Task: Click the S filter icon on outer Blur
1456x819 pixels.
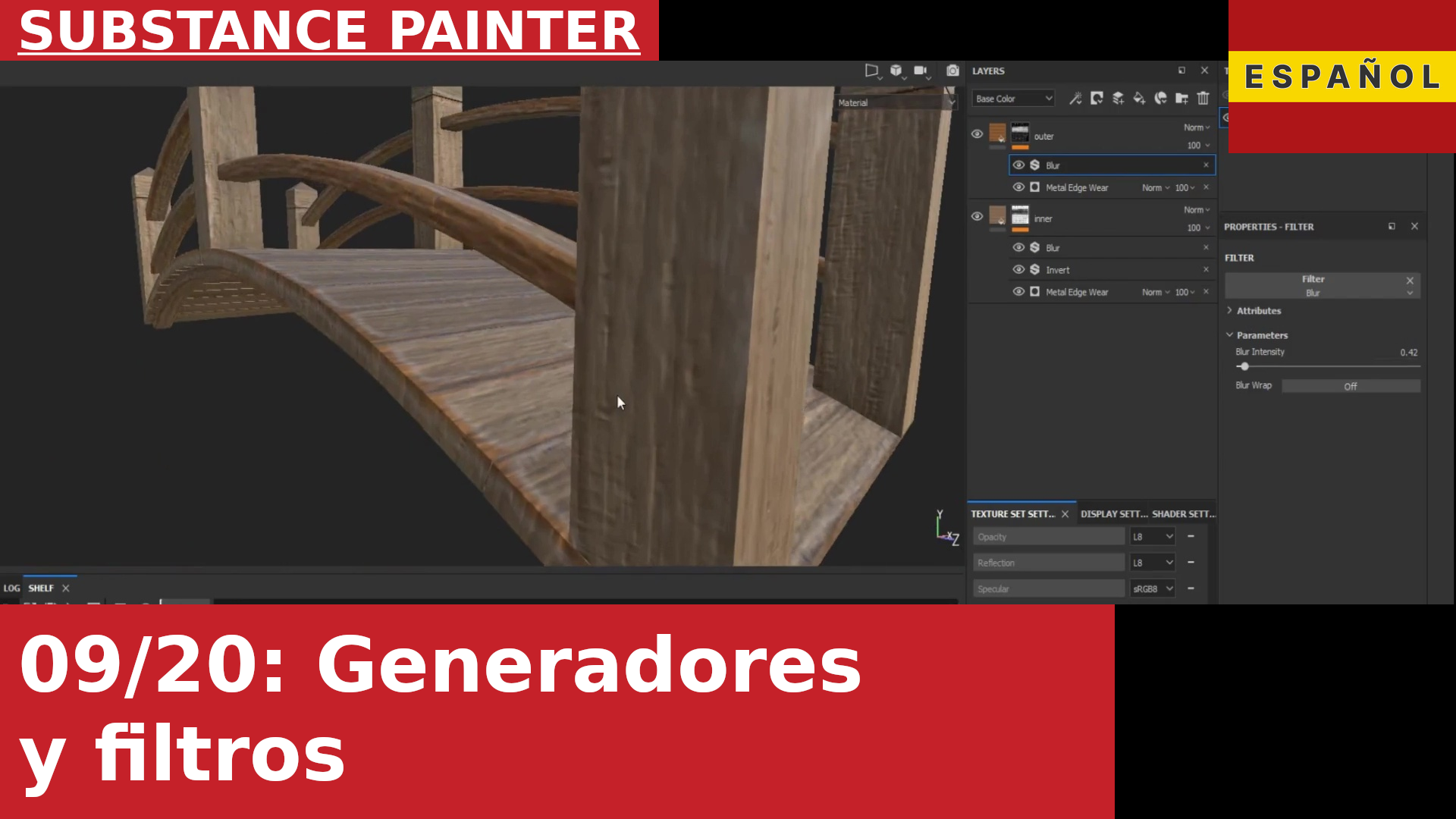Action: point(1034,165)
